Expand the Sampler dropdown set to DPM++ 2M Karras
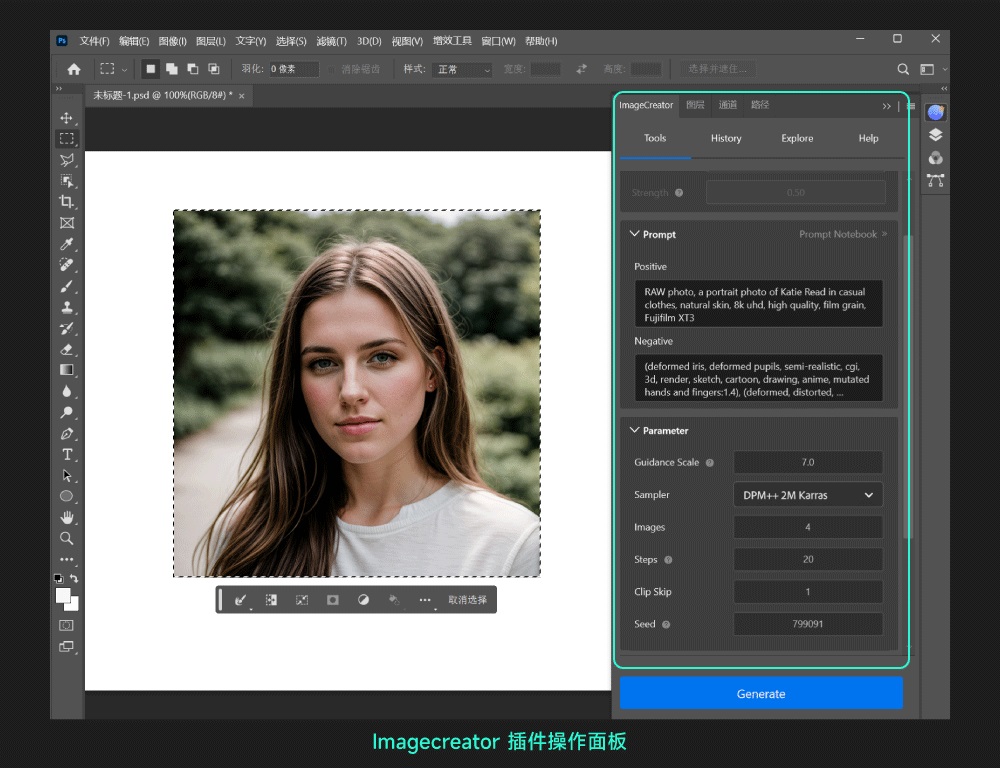The height and width of the screenshot is (768, 1000). pyautogui.click(x=807, y=494)
